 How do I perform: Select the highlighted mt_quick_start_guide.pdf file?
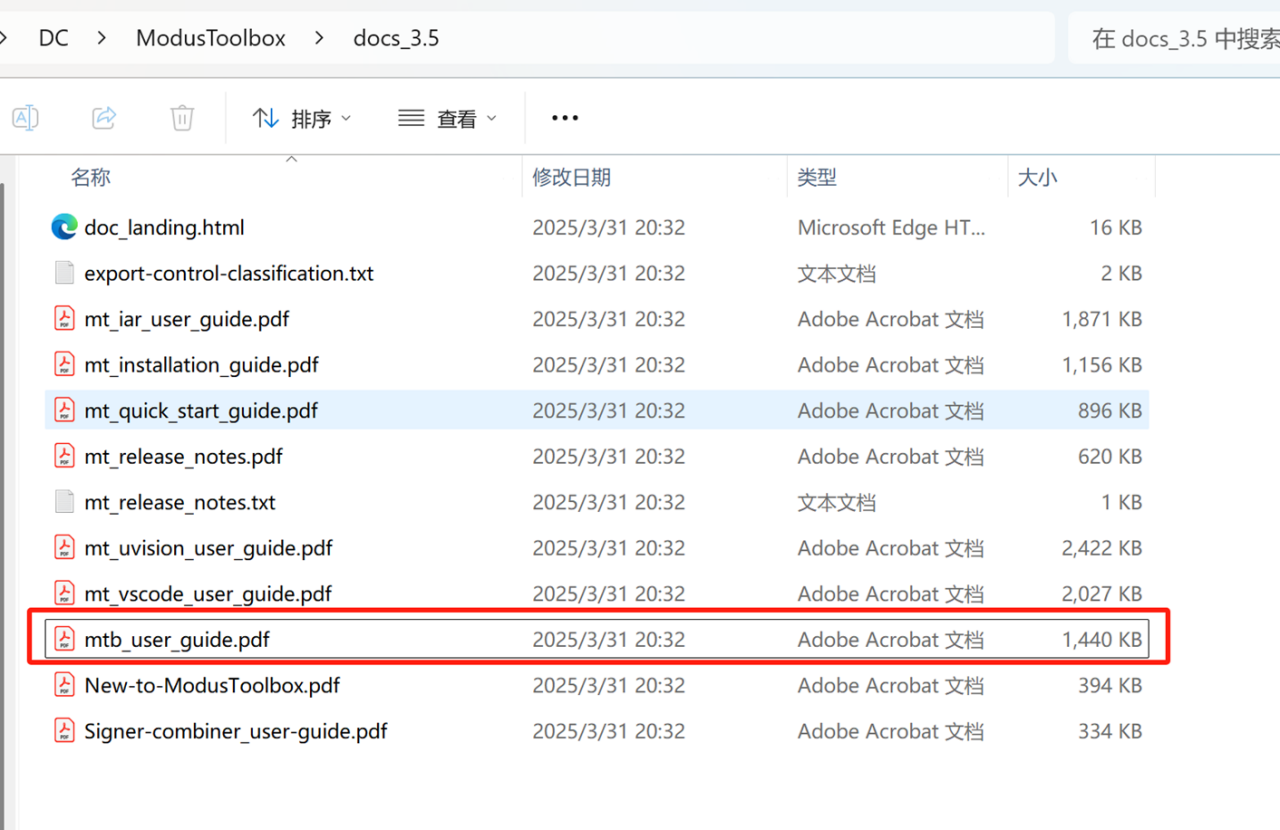(x=201, y=410)
